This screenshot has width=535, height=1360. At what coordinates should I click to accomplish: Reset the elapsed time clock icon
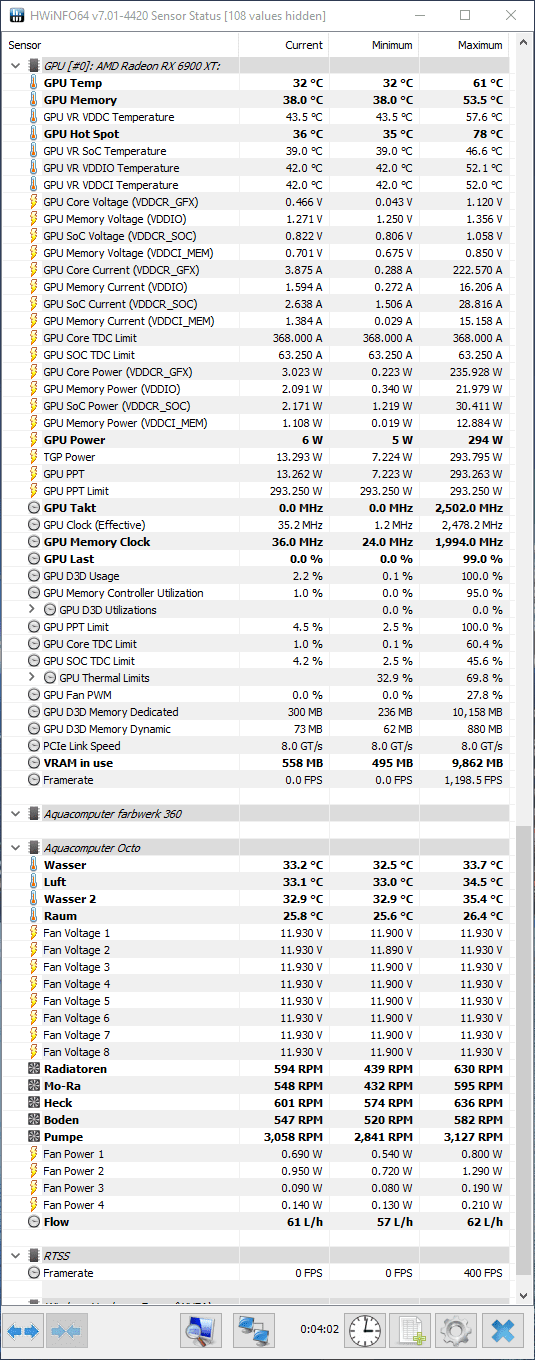tap(365, 1330)
